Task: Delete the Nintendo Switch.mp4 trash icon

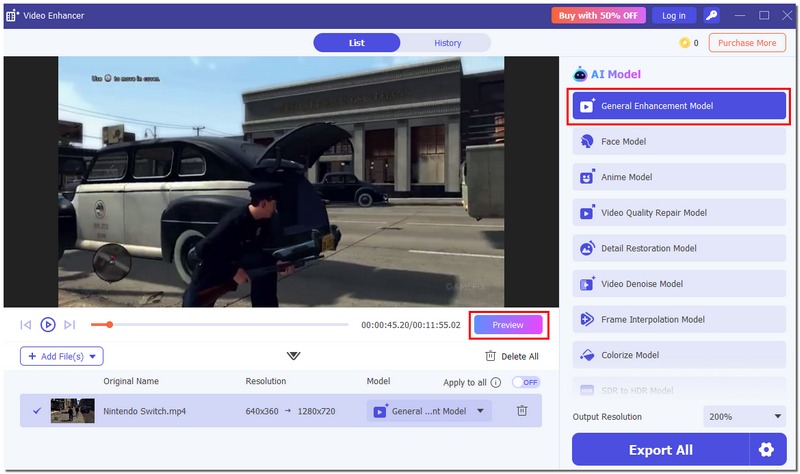Action: click(522, 411)
